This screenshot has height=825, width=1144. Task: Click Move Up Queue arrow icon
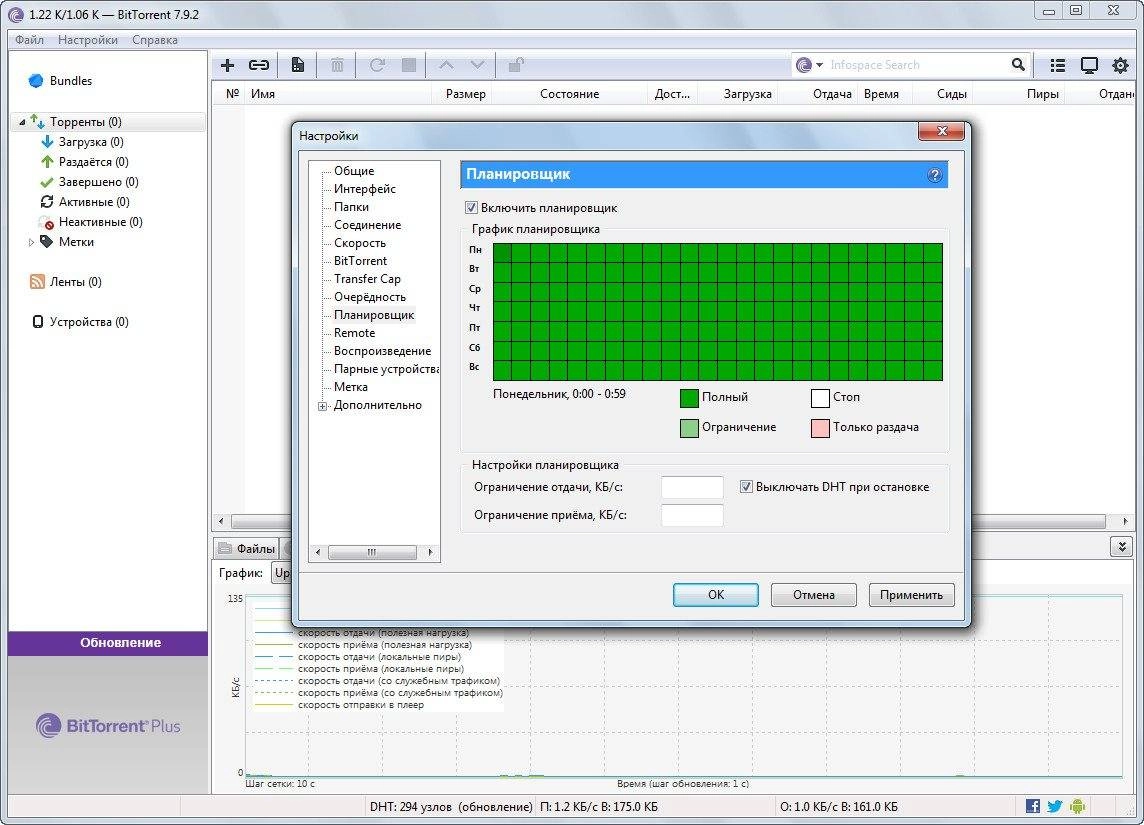click(x=447, y=65)
